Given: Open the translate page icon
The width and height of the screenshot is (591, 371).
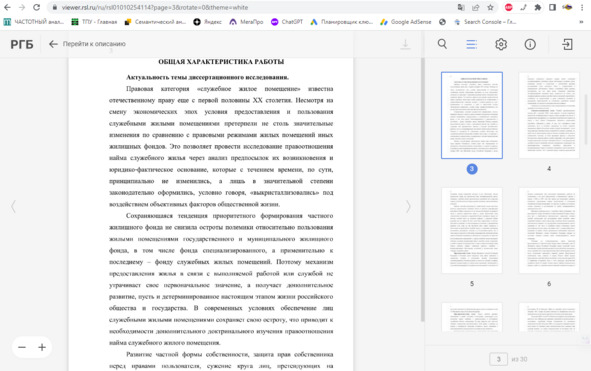Looking at the screenshot, I should click(x=461, y=7).
